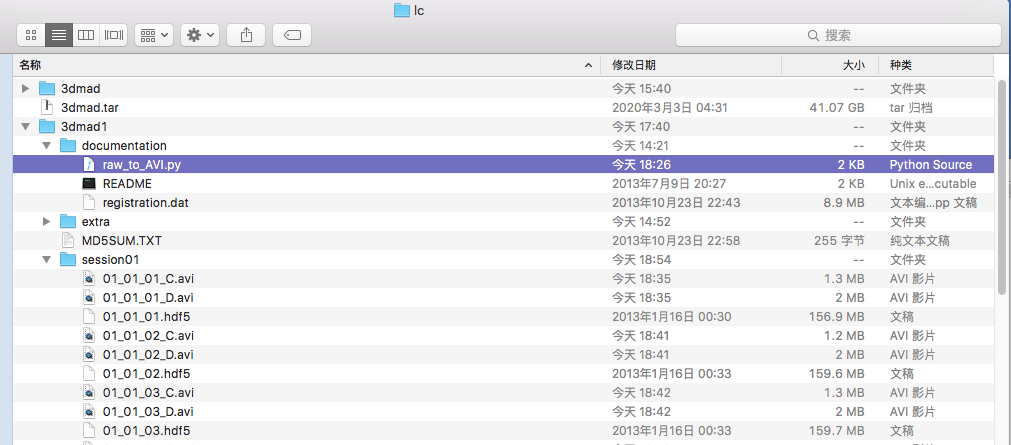Click the 纯文本文稿 kind cell
The width and height of the screenshot is (1011, 445).
922,241
